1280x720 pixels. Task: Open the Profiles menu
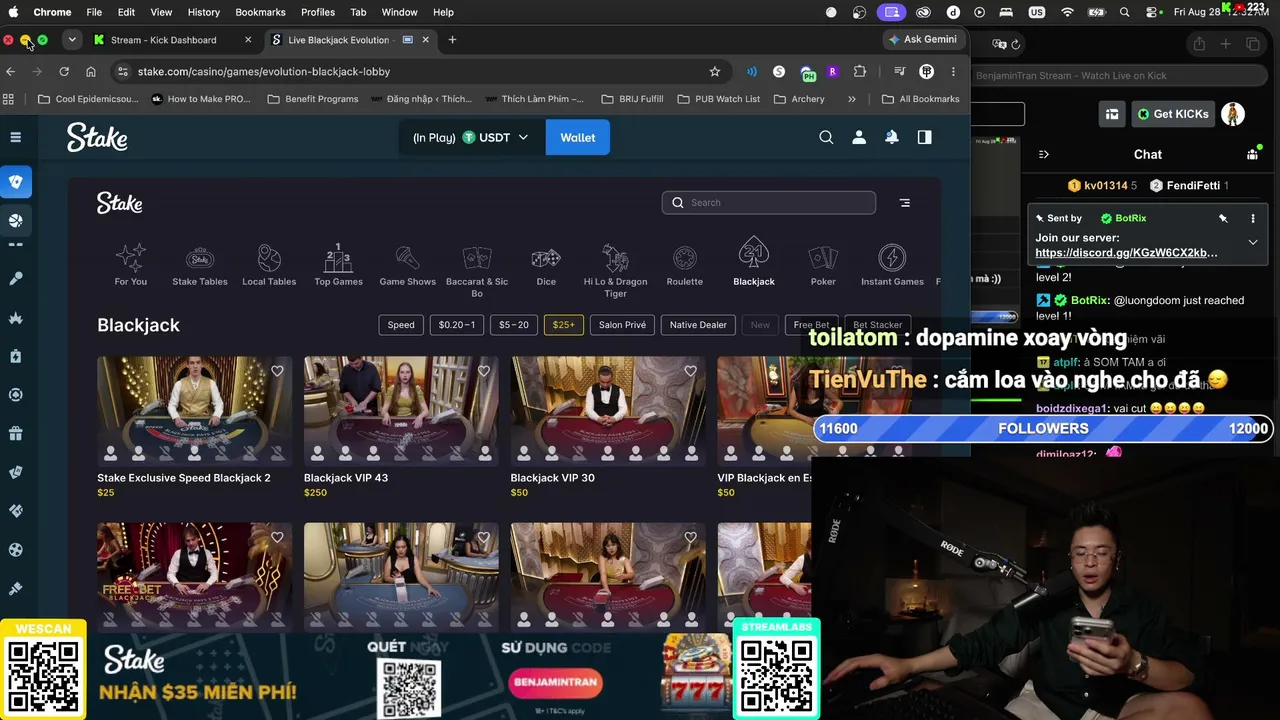pos(318,12)
